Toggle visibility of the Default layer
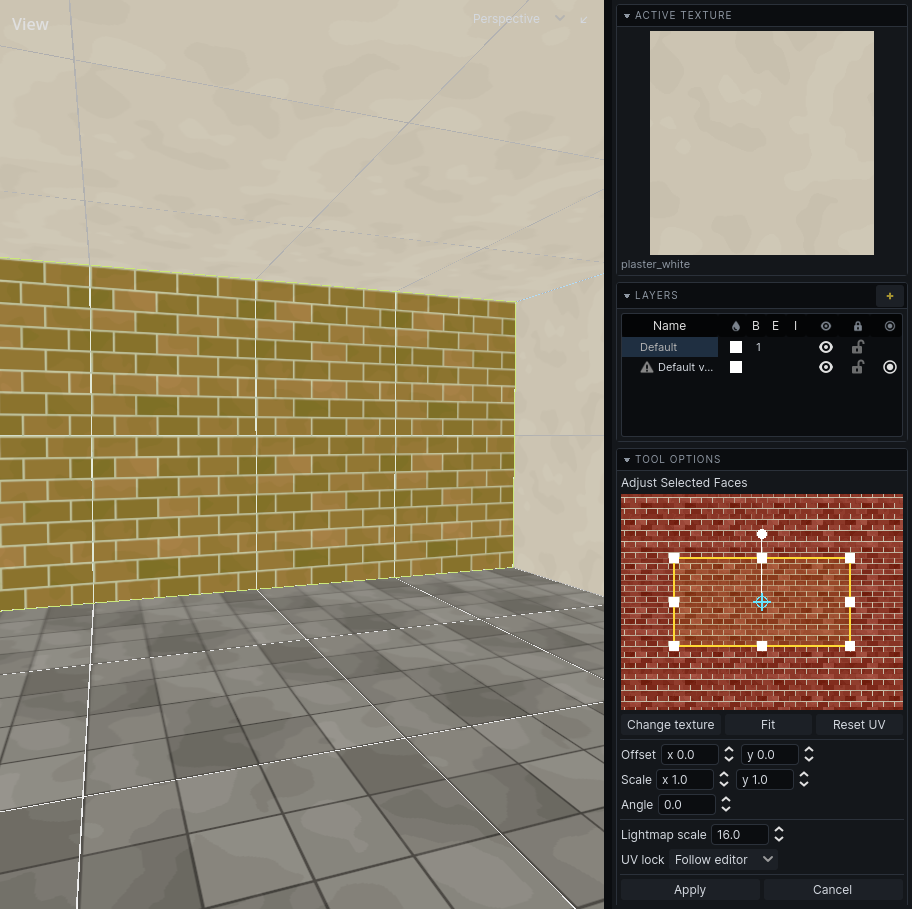912x909 pixels. pos(825,347)
